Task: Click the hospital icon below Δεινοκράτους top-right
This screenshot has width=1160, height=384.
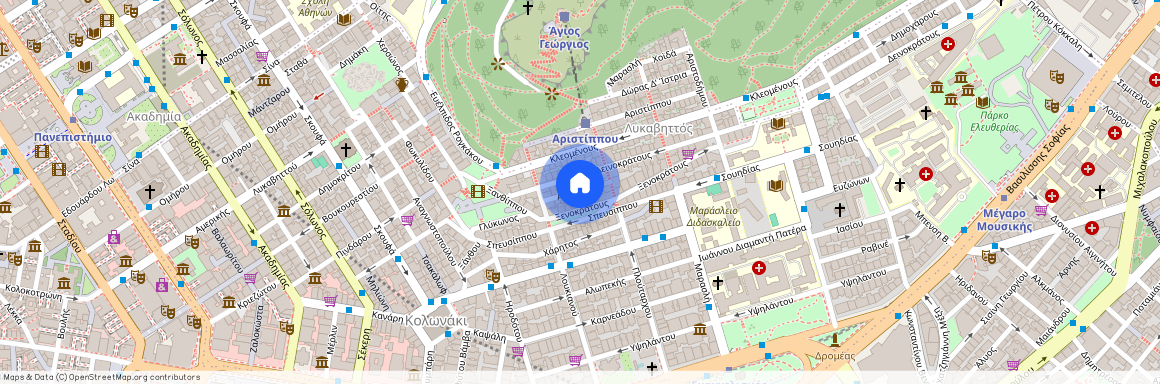Action: (947, 44)
